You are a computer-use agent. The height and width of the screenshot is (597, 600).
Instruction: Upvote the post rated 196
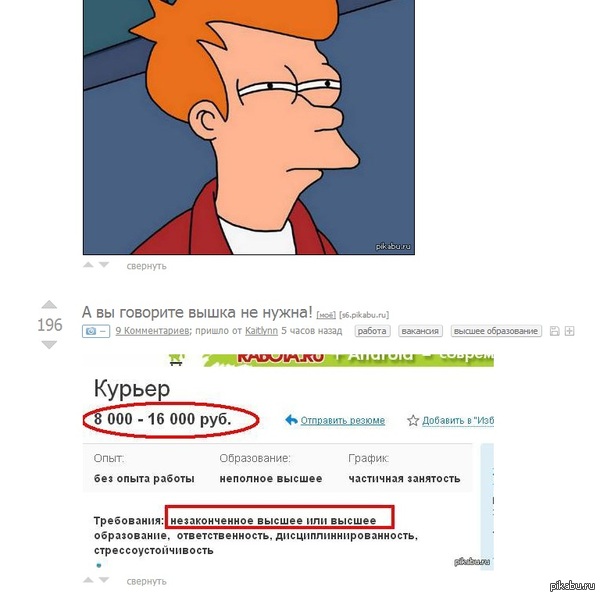49,305
